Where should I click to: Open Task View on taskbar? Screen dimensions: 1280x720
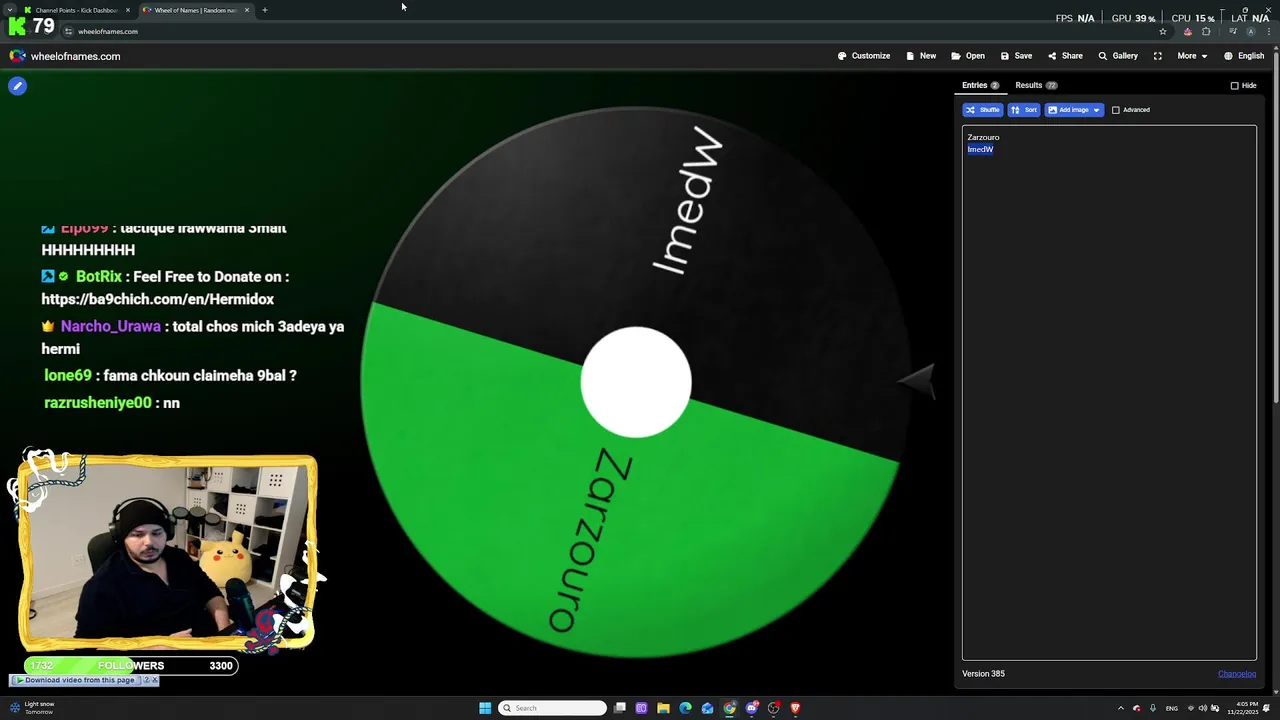click(620, 708)
